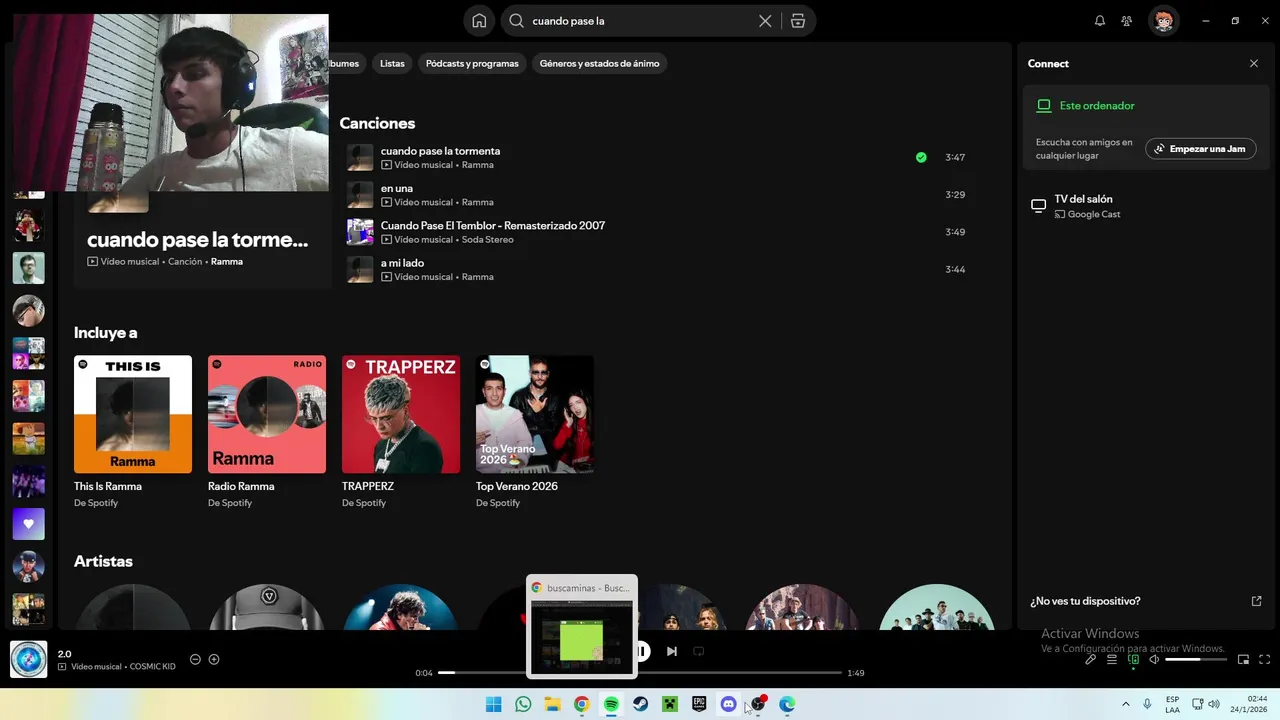The width and height of the screenshot is (1280, 720).
Task: Open the user profile avatar menu
Action: [1163, 21]
